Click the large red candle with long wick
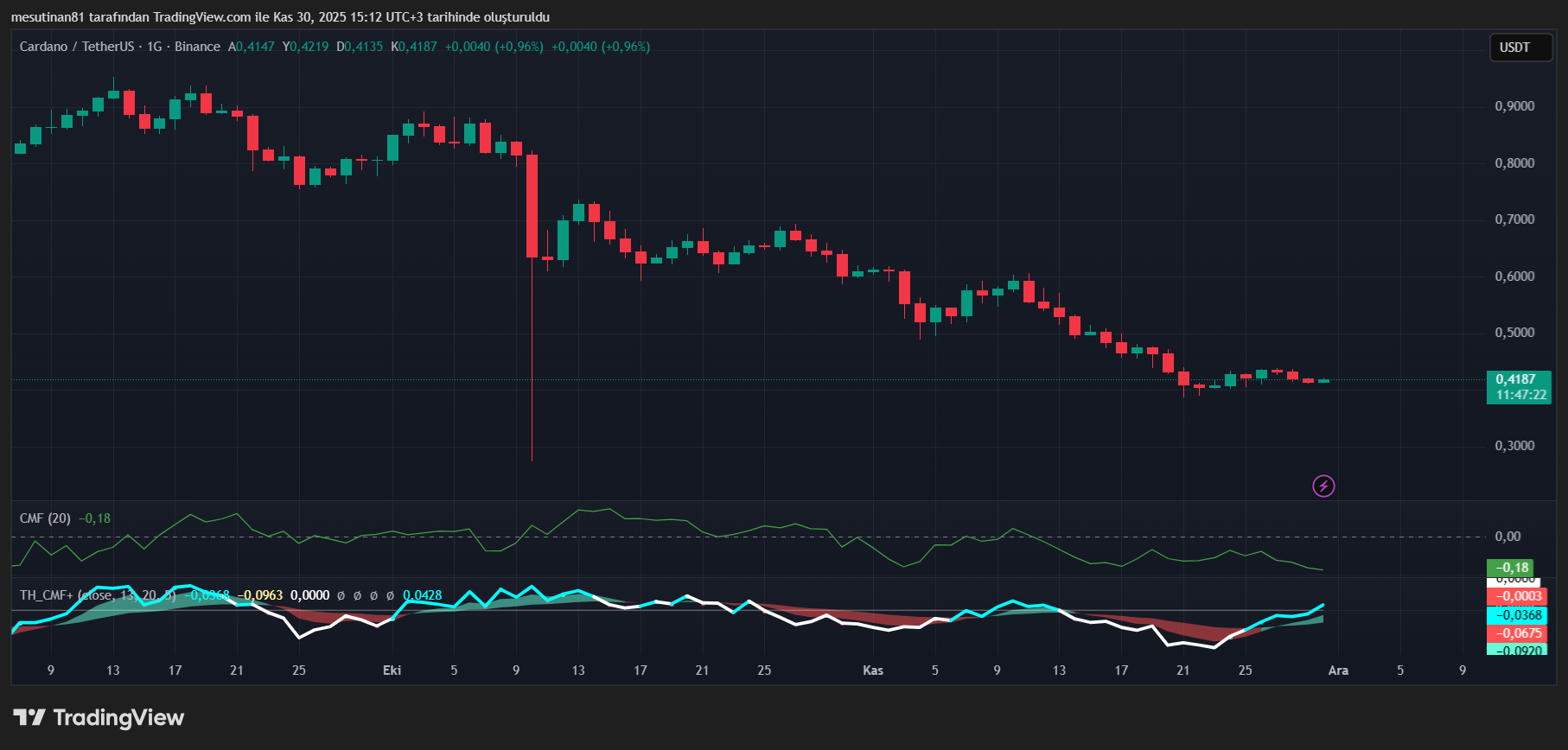 (x=532, y=206)
